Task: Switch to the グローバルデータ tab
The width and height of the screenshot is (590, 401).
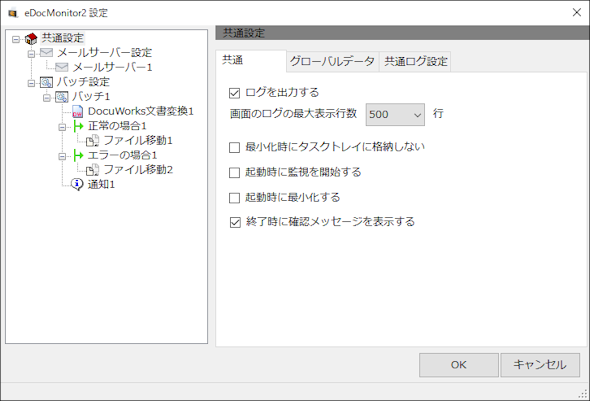Action: 332,61
